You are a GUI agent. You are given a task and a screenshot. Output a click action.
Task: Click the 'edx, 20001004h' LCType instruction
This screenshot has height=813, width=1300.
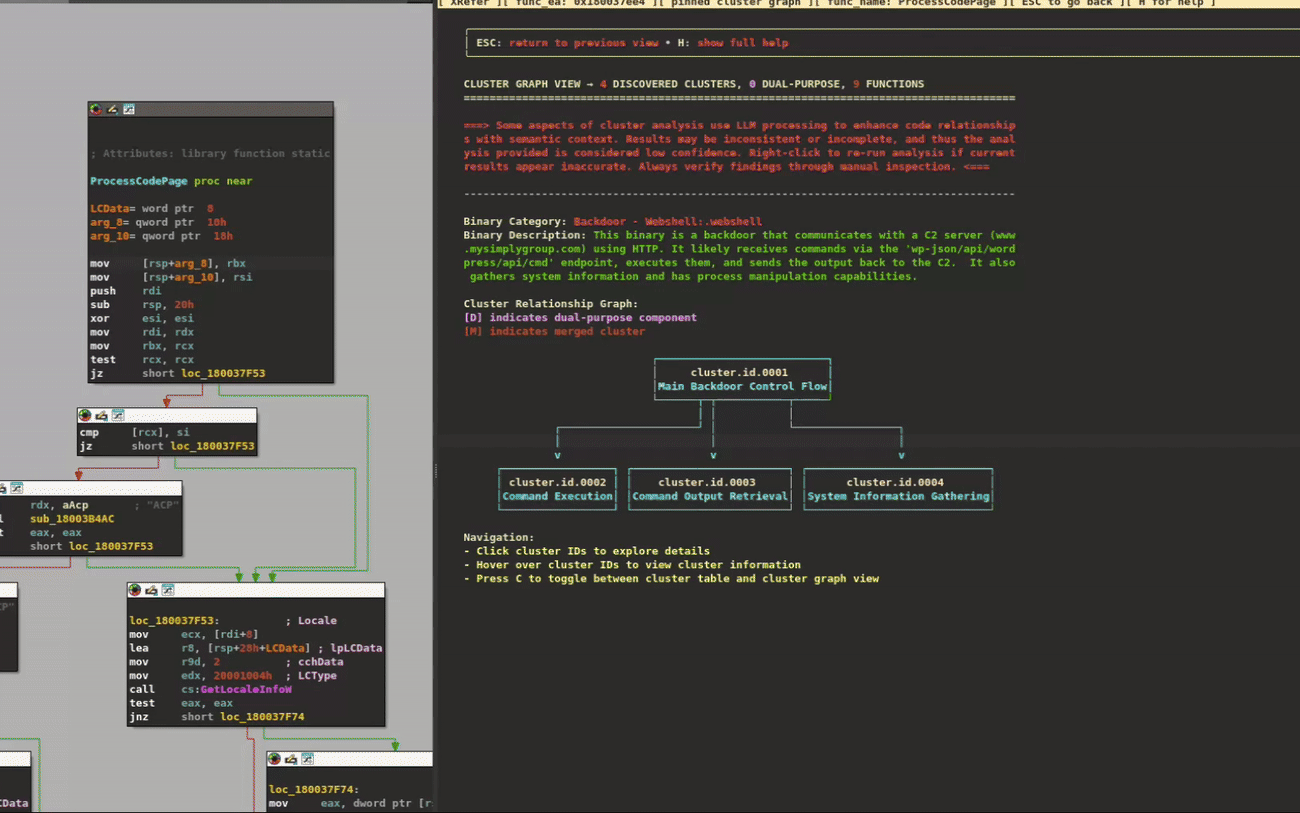233,675
